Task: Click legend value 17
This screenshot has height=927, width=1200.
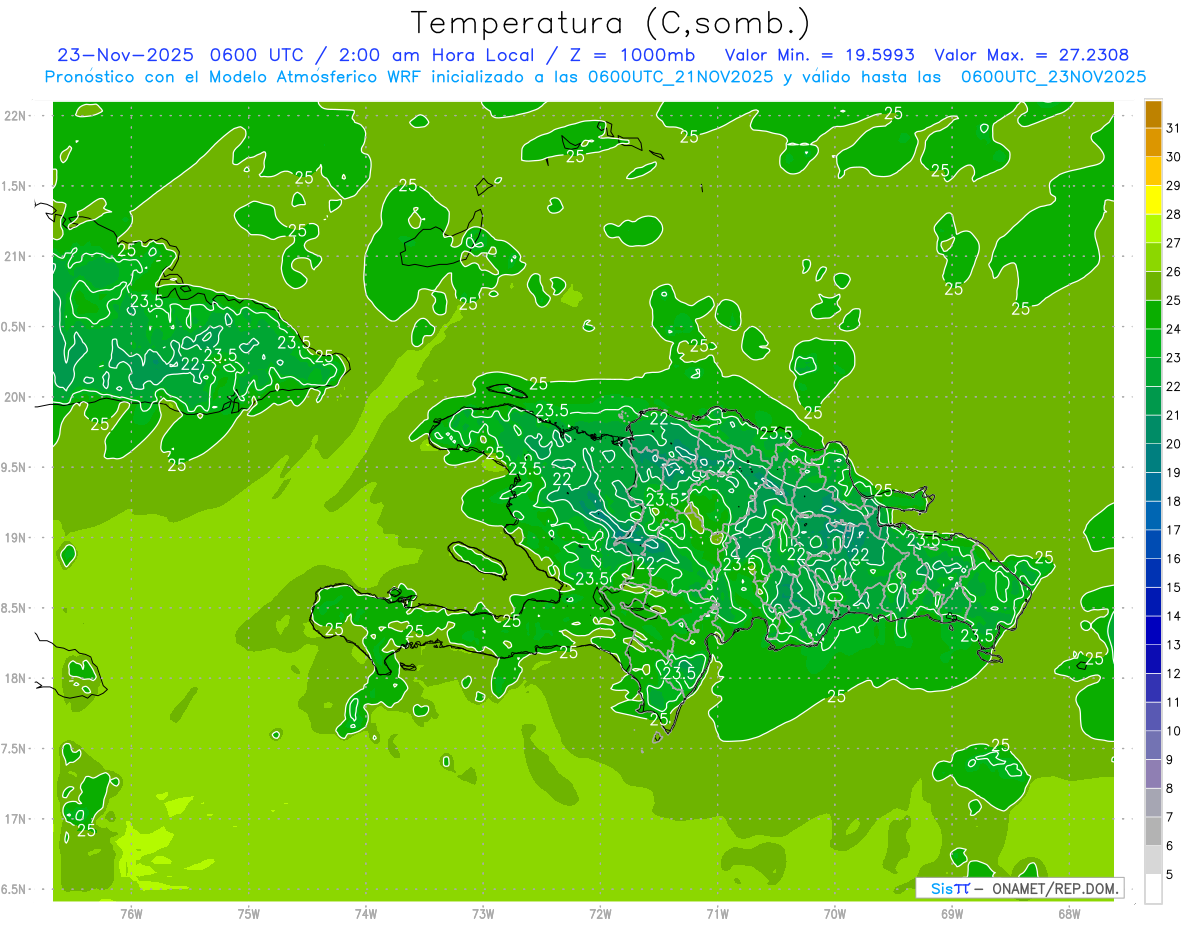Action: (x=1174, y=530)
